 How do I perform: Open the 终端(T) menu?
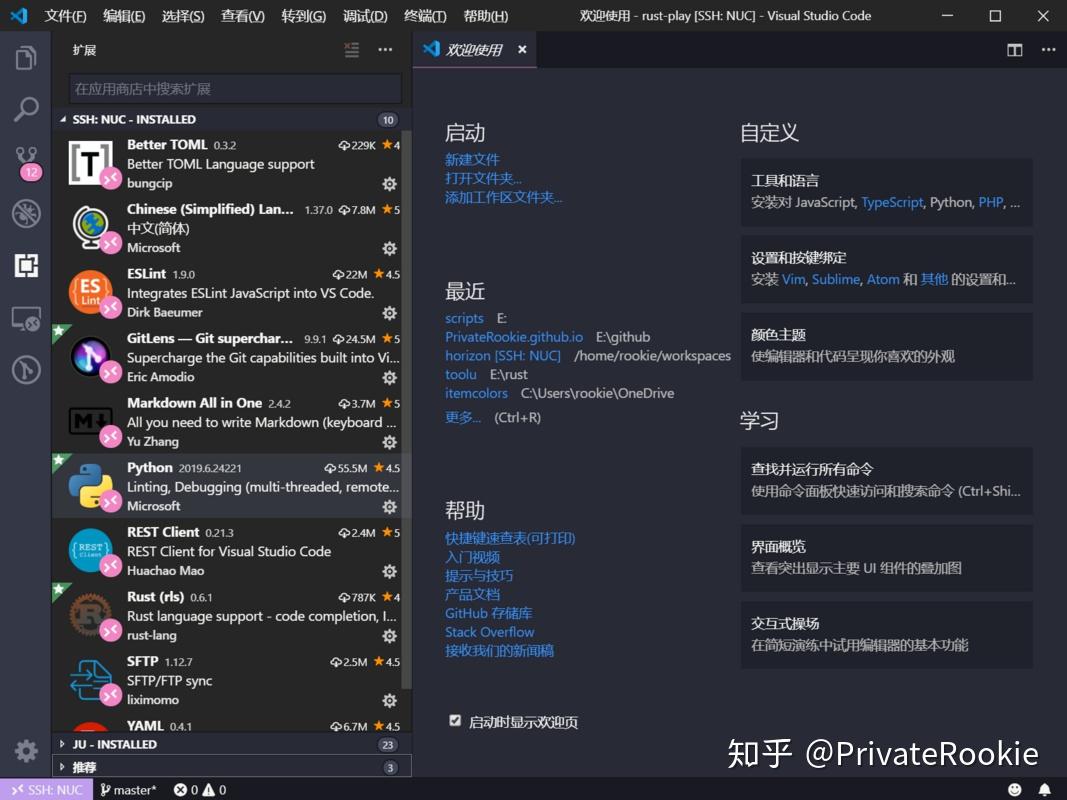click(425, 16)
